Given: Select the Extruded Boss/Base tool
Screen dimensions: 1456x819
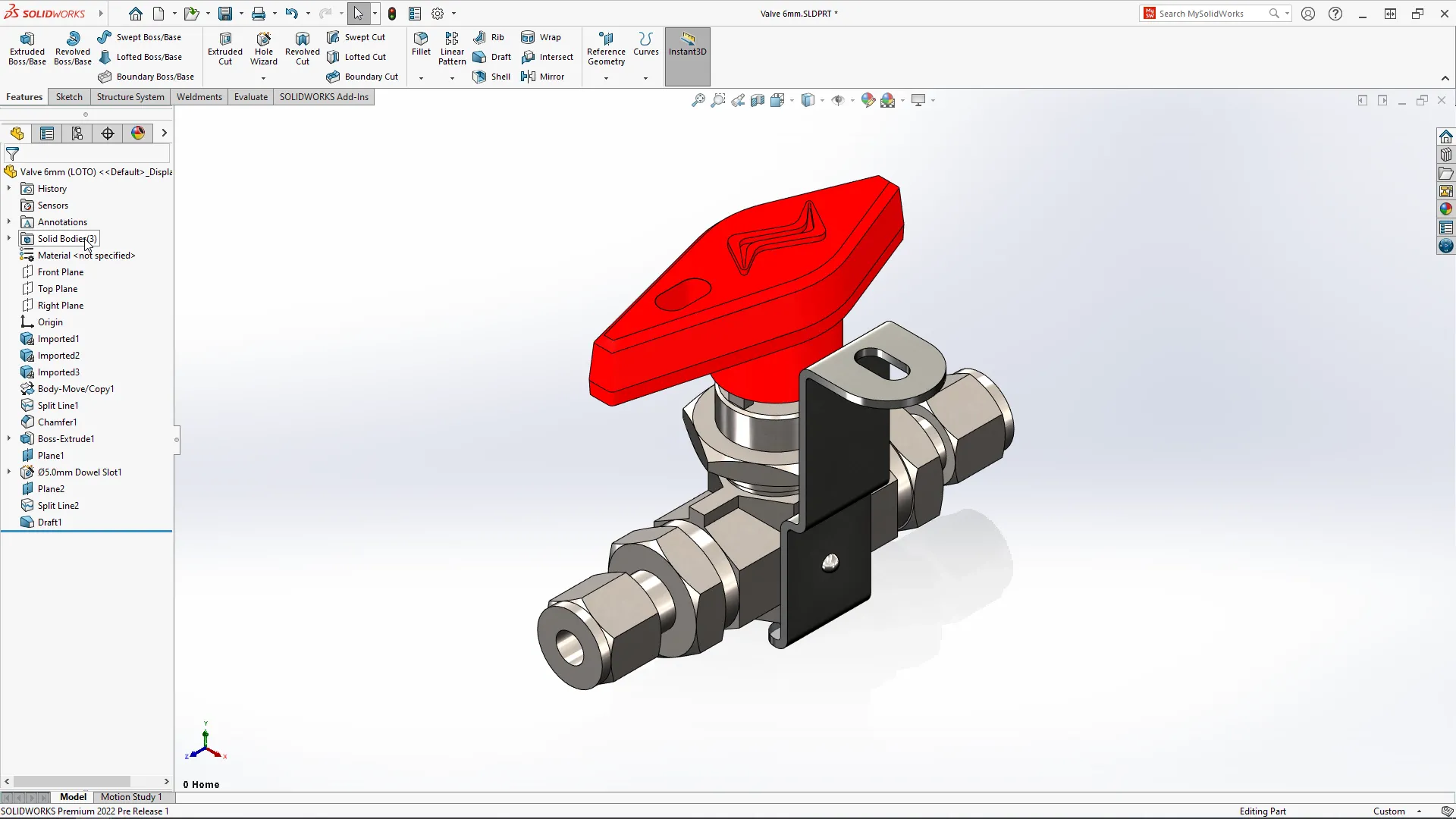Looking at the screenshot, I should tap(27, 47).
